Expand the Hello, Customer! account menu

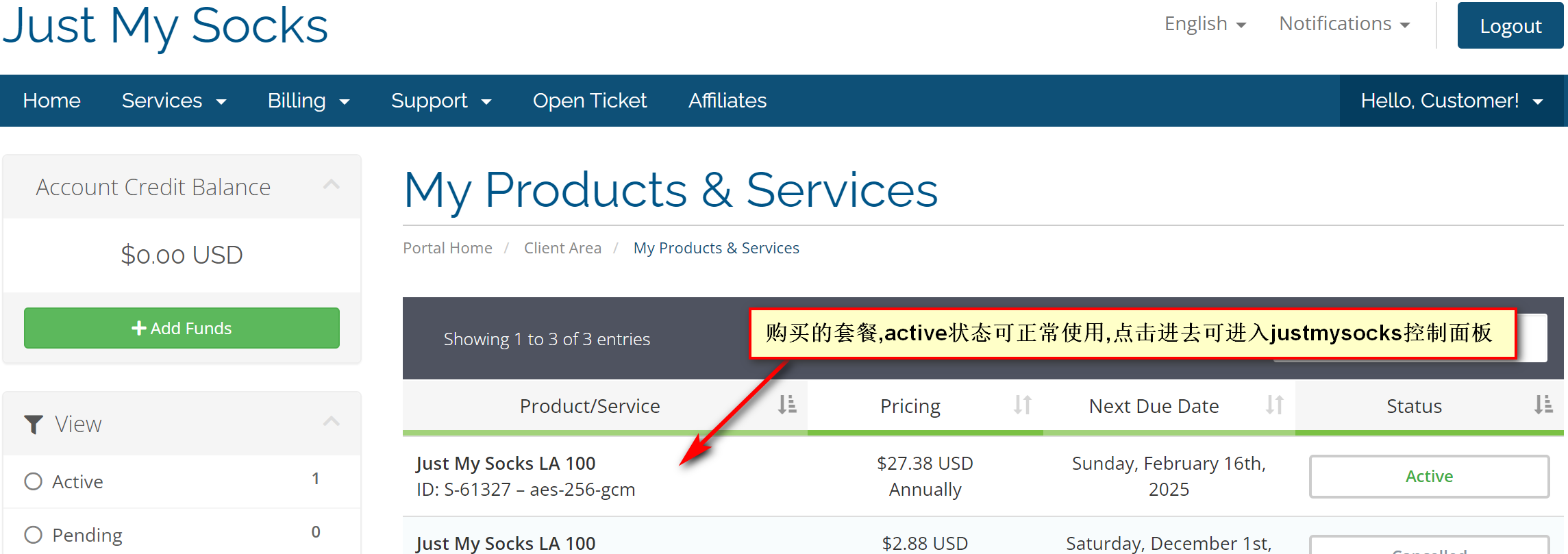click(x=1452, y=101)
